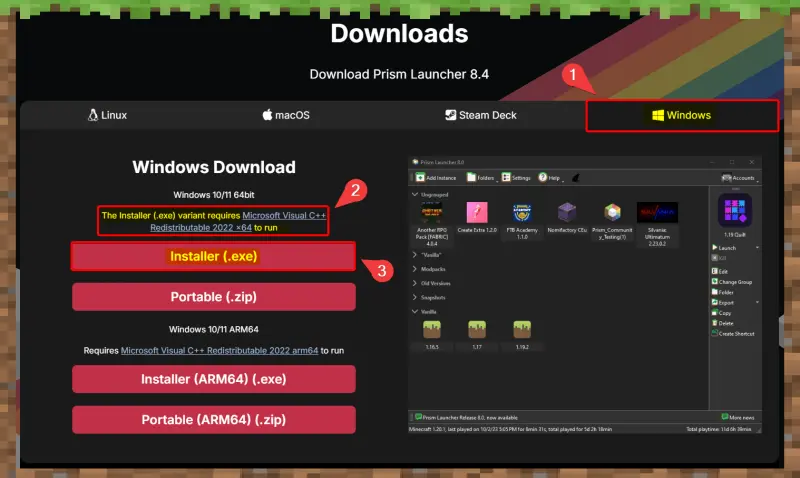Click Folder in the launcher sidebar
Viewport: 800px width, 478px height.
722,292
